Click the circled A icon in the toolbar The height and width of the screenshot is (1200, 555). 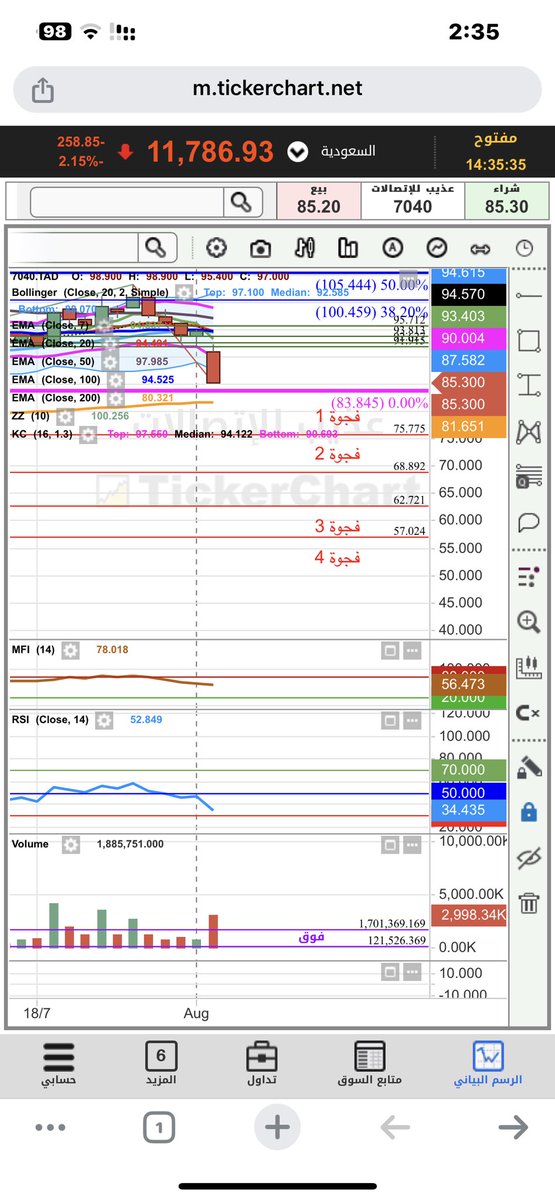pyautogui.click(x=392, y=248)
